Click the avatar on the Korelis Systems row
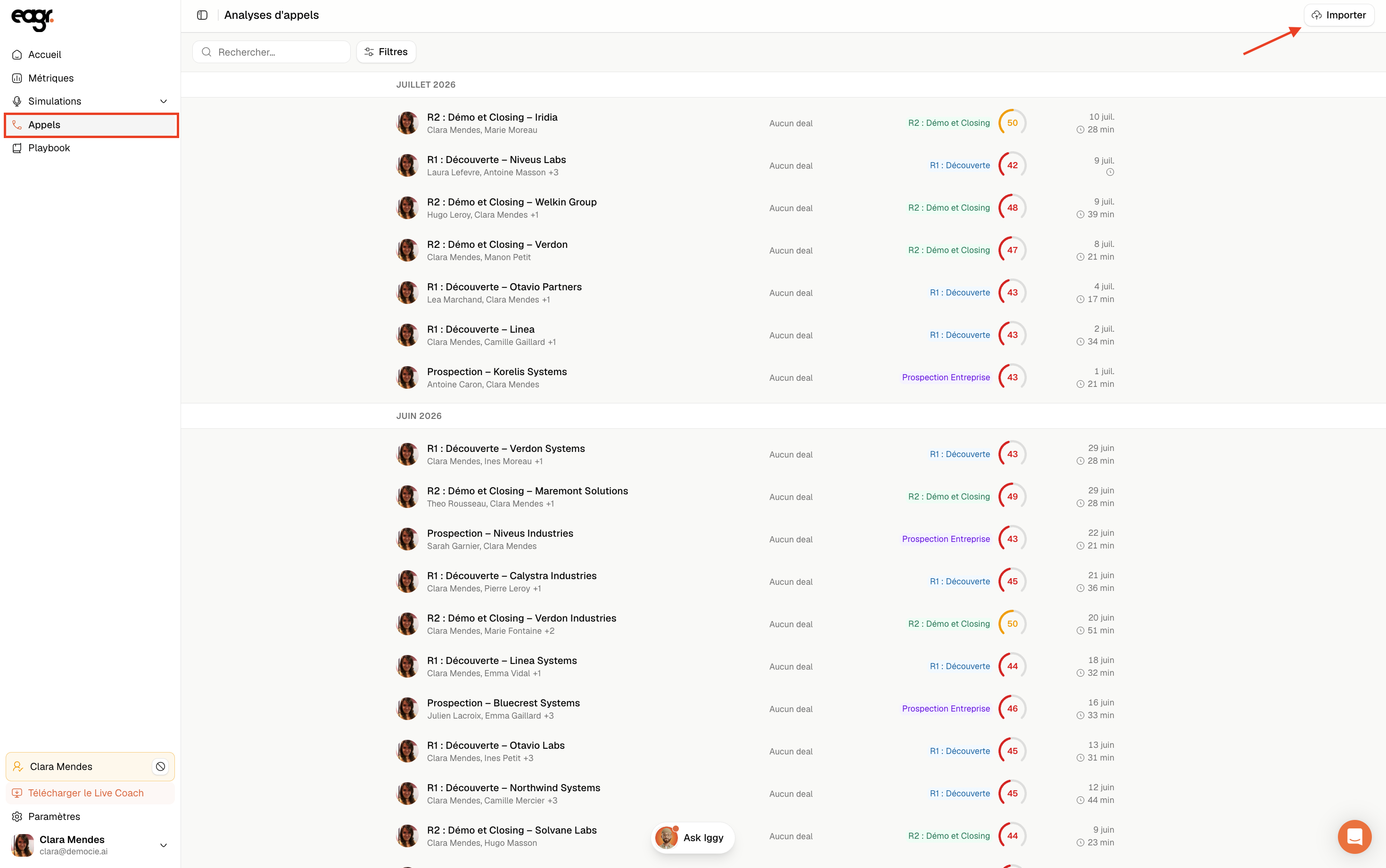 click(408, 378)
